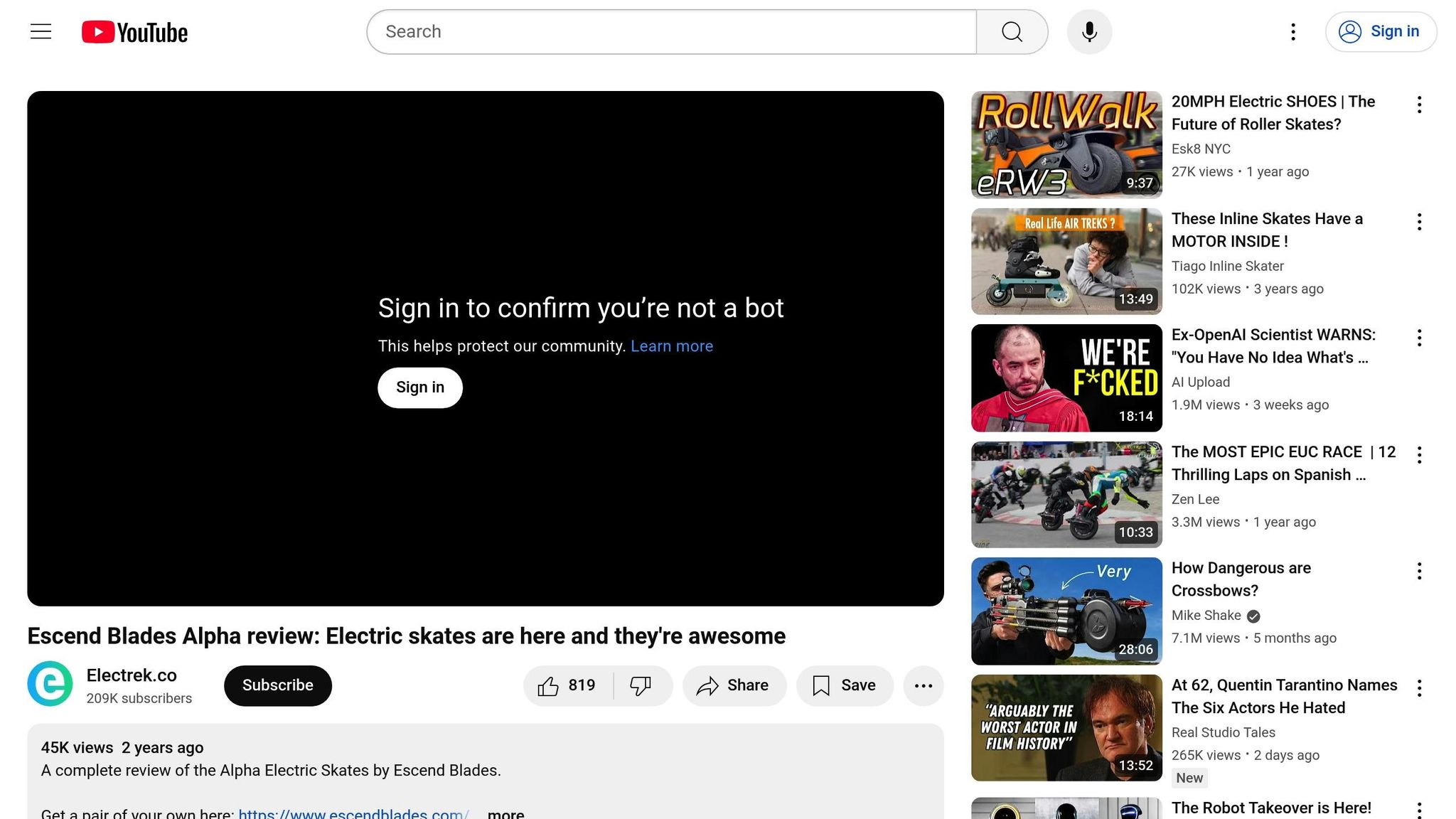Expand description with ...more
Viewport: 1456px width, 819px height.
point(505,813)
